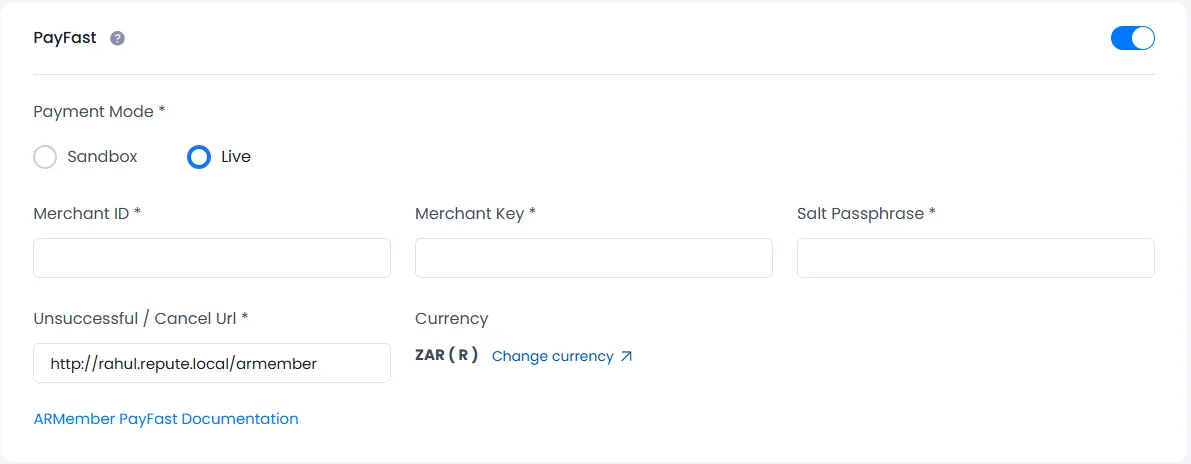Click the PayFast section heading
The width and height of the screenshot is (1191, 464).
[65, 38]
